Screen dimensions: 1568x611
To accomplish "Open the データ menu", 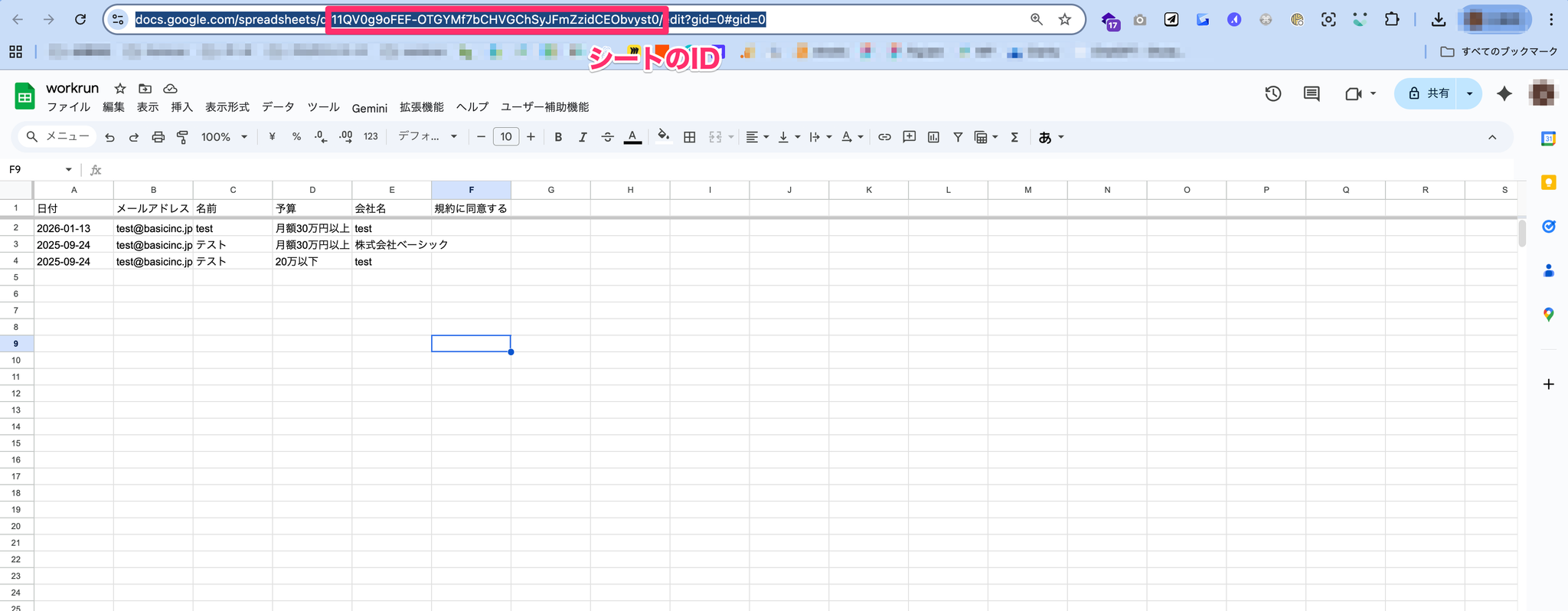I will (x=278, y=107).
